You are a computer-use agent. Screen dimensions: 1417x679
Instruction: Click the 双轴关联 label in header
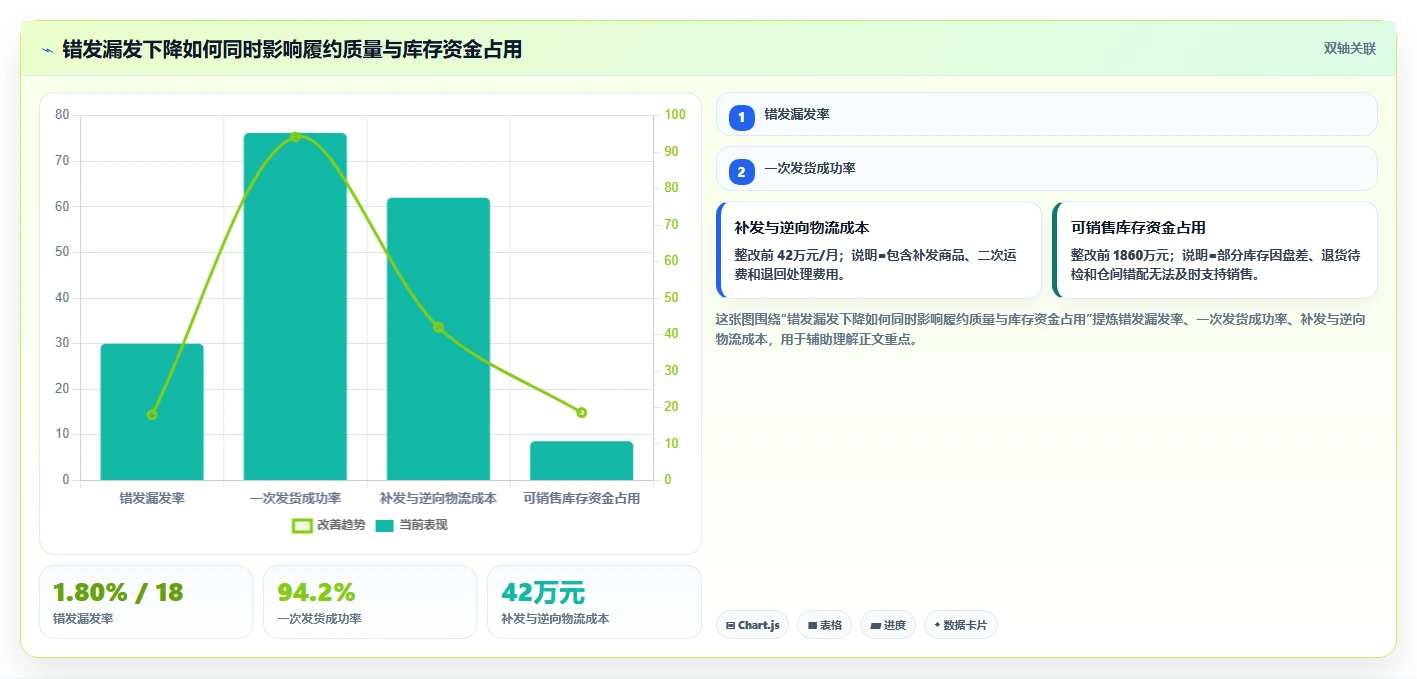pos(1349,49)
